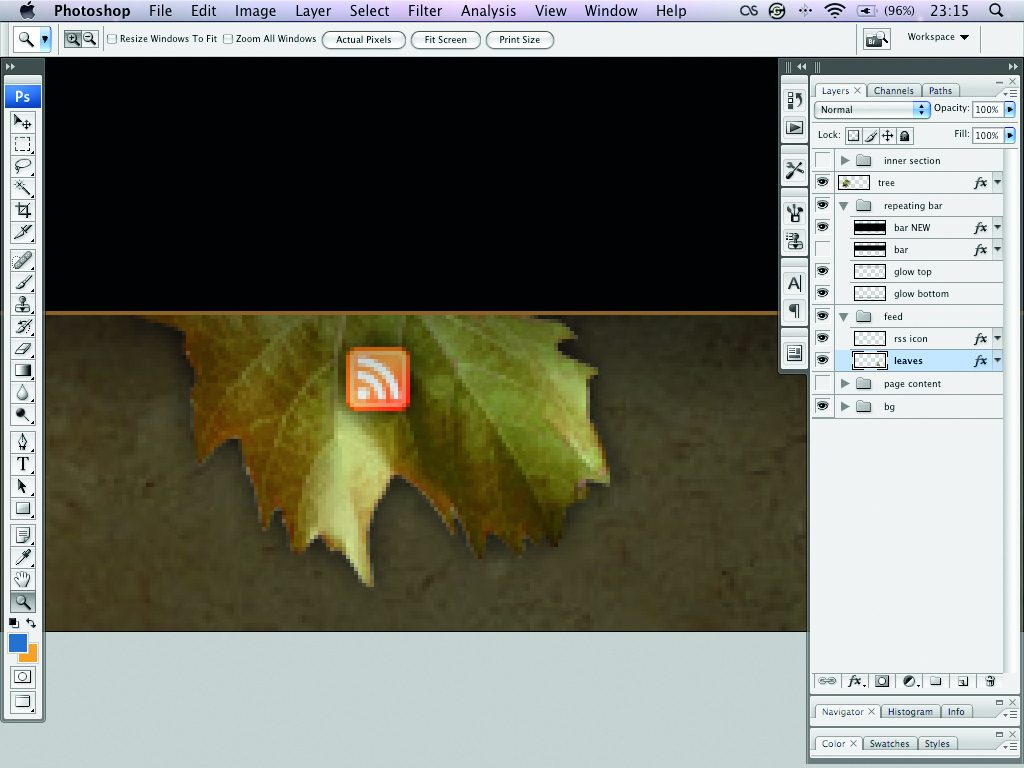Click the foreground blue color swatch
The image size is (1024, 768).
16,641
